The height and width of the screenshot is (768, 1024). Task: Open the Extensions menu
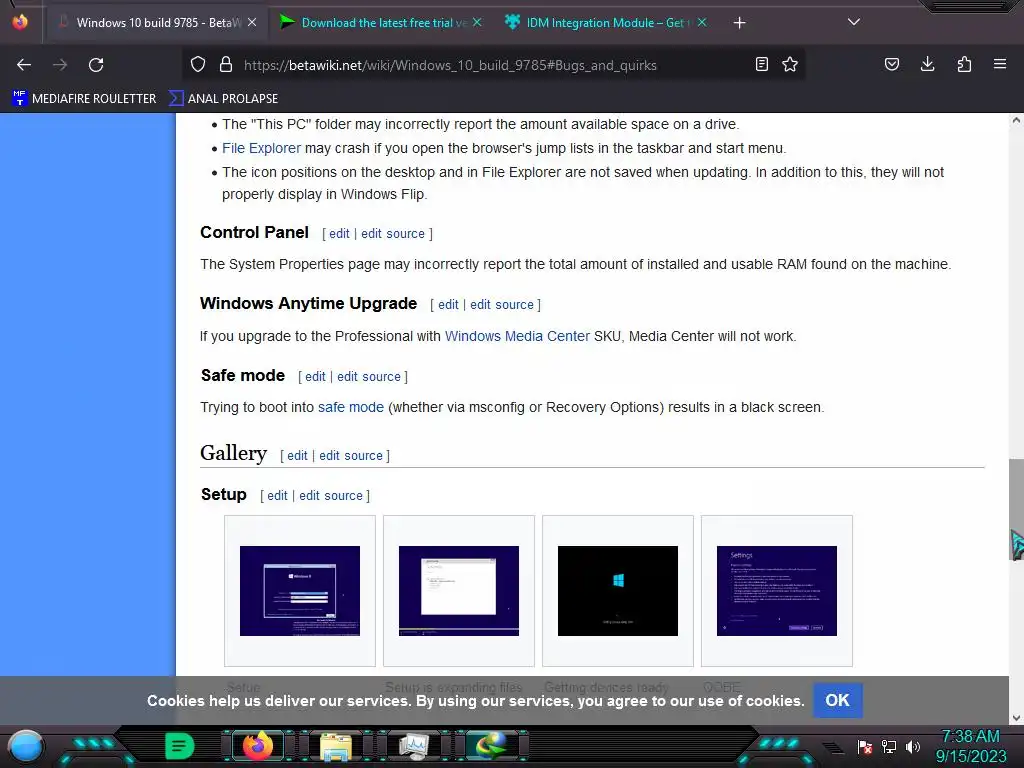(x=964, y=65)
